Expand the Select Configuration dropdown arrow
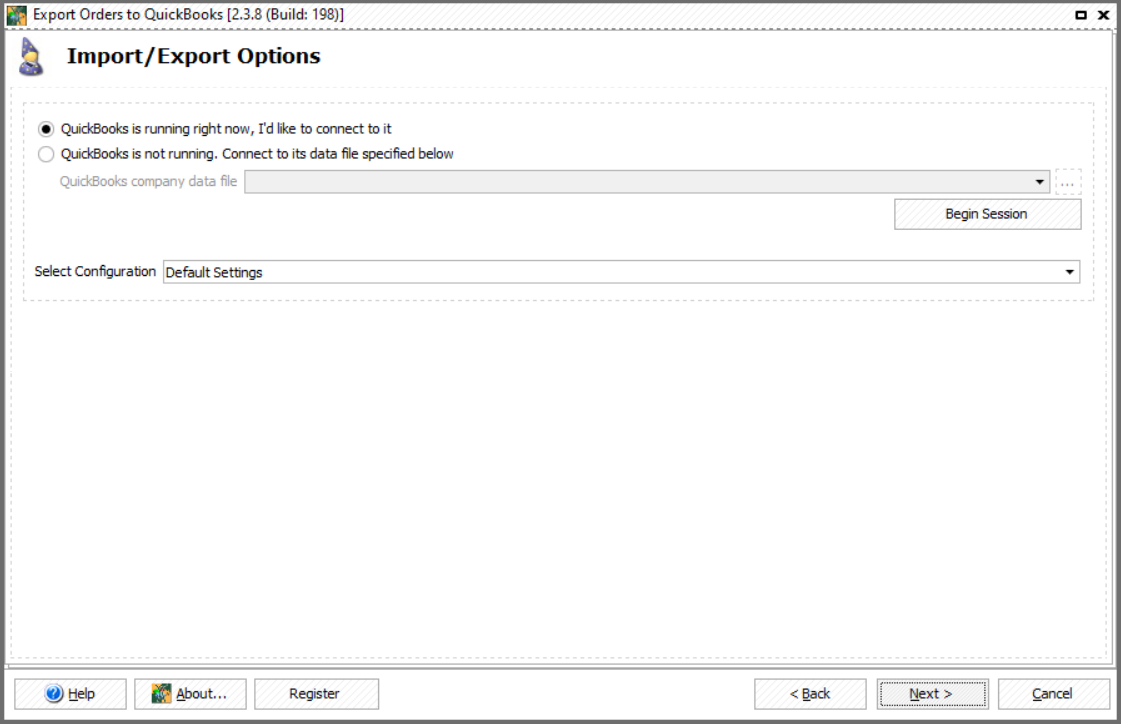Screen dimensions: 1121x724 (1070, 272)
